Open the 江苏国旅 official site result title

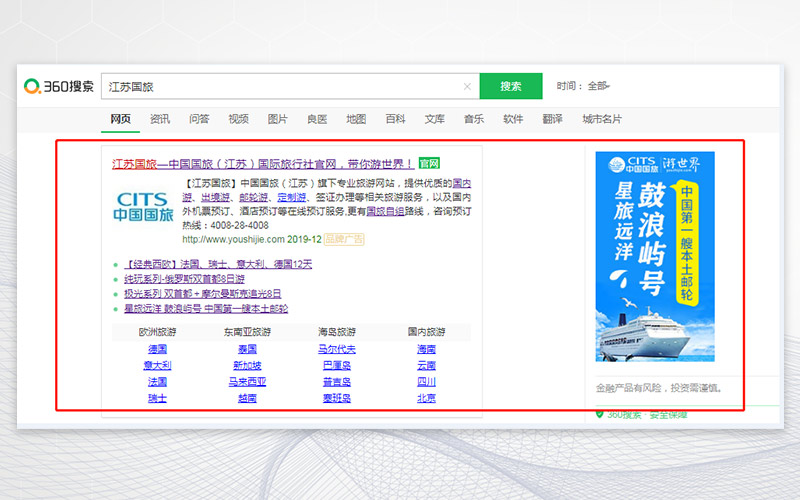tap(263, 164)
